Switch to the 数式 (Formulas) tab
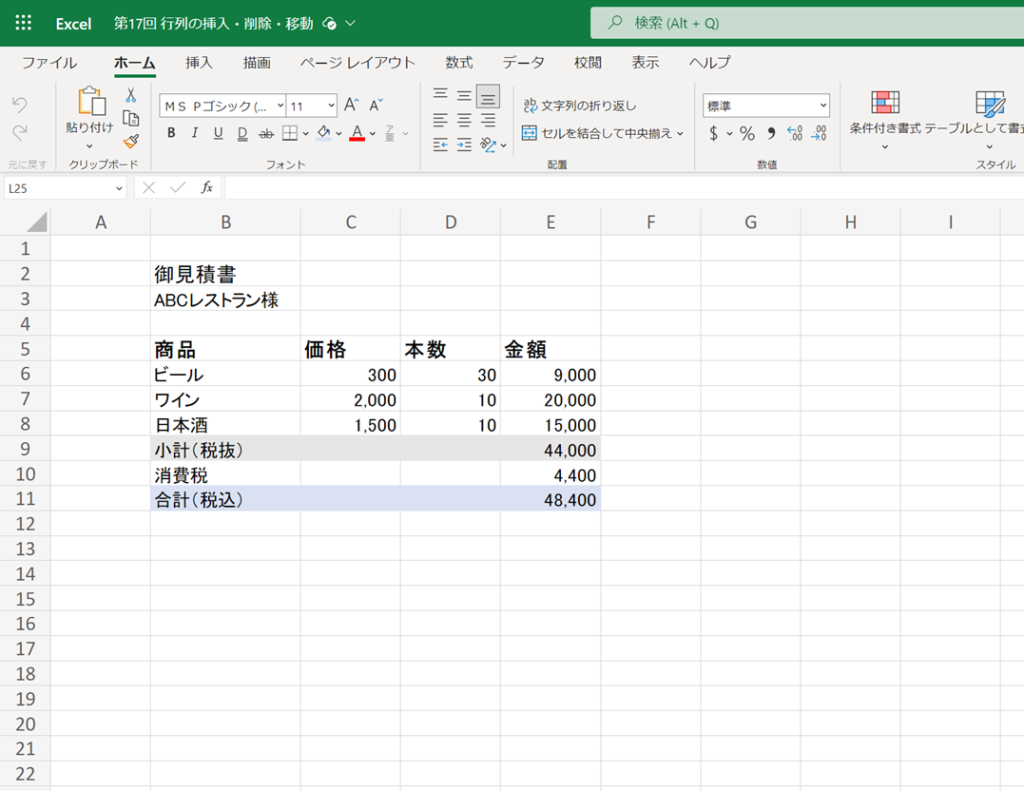The height and width of the screenshot is (791, 1024). point(459,62)
